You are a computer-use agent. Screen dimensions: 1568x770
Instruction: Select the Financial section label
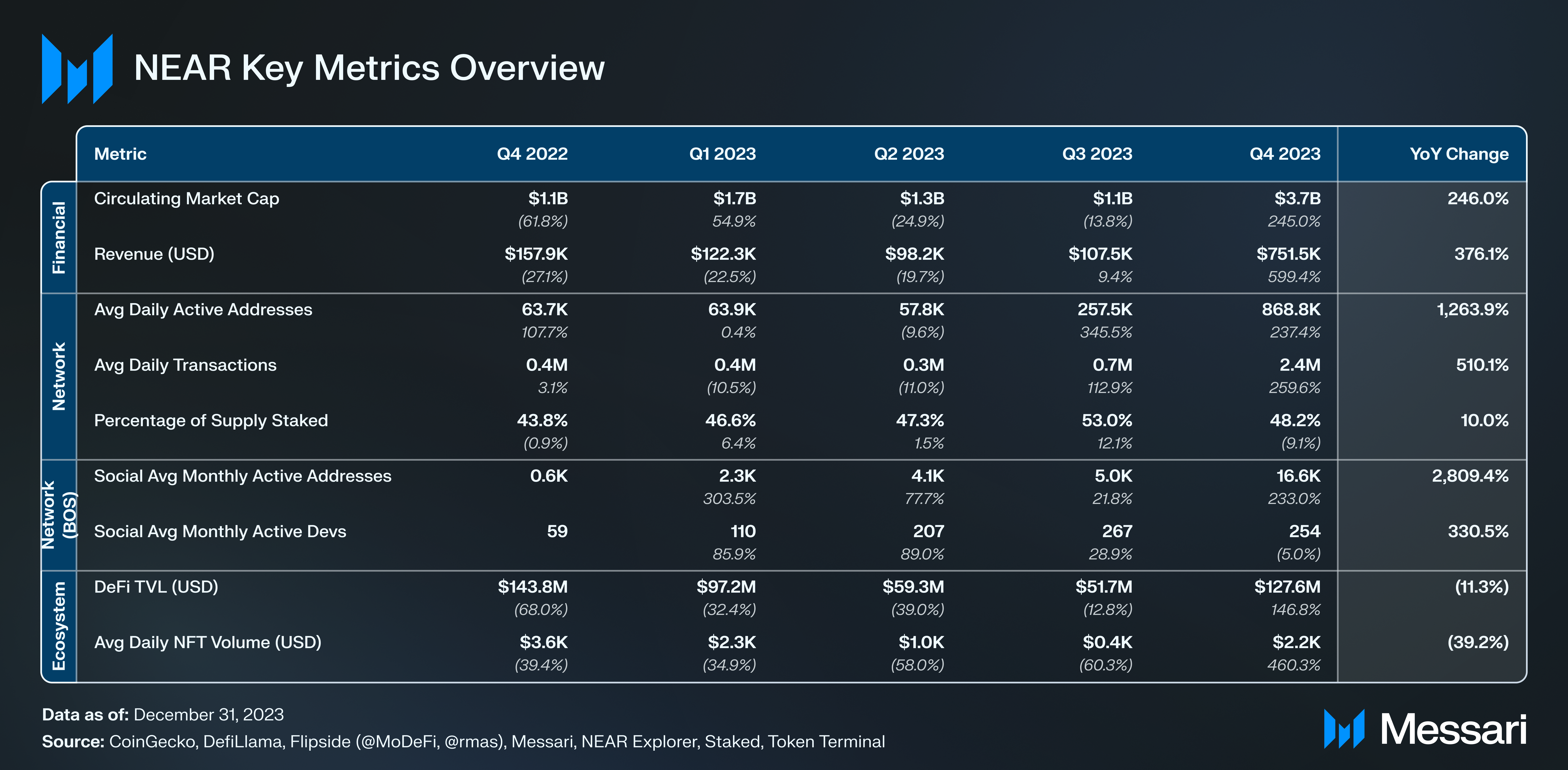click(x=58, y=237)
